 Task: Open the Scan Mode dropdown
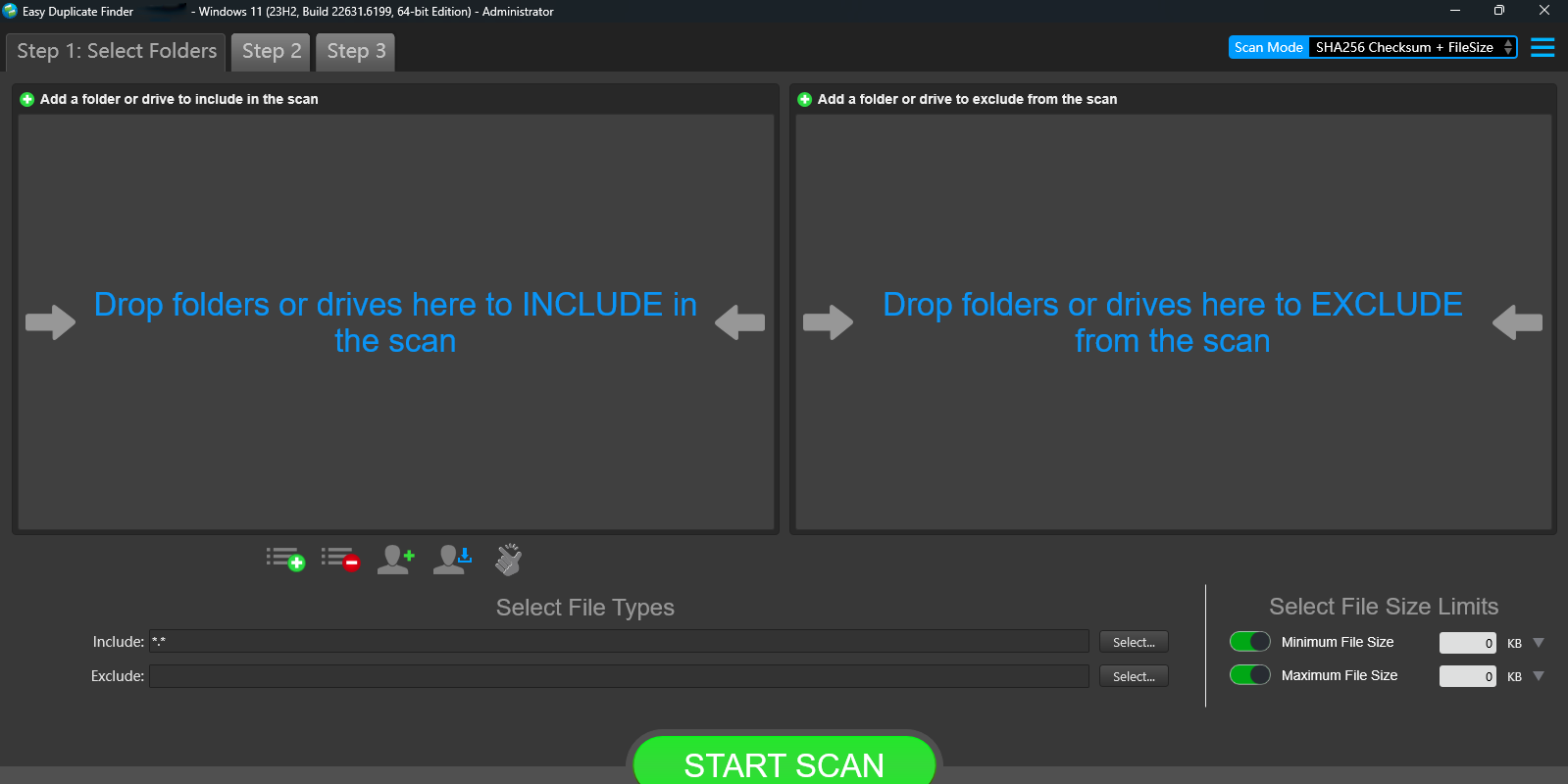[1411, 47]
